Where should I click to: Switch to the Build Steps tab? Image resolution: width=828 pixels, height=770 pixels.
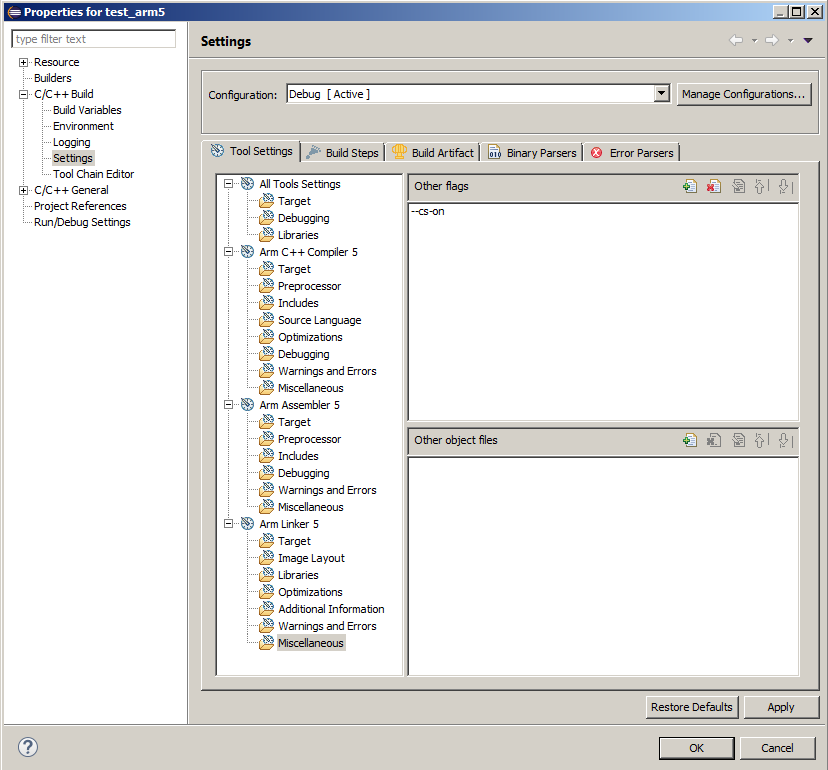(x=343, y=151)
